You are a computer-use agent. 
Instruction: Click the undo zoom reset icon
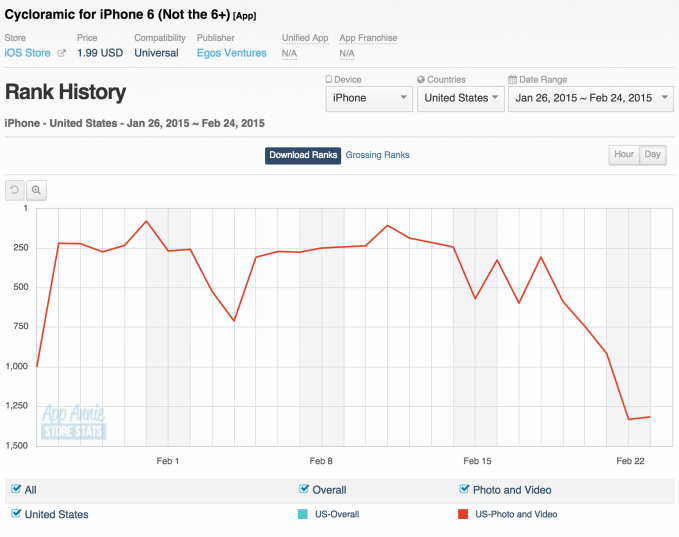click(15, 189)
